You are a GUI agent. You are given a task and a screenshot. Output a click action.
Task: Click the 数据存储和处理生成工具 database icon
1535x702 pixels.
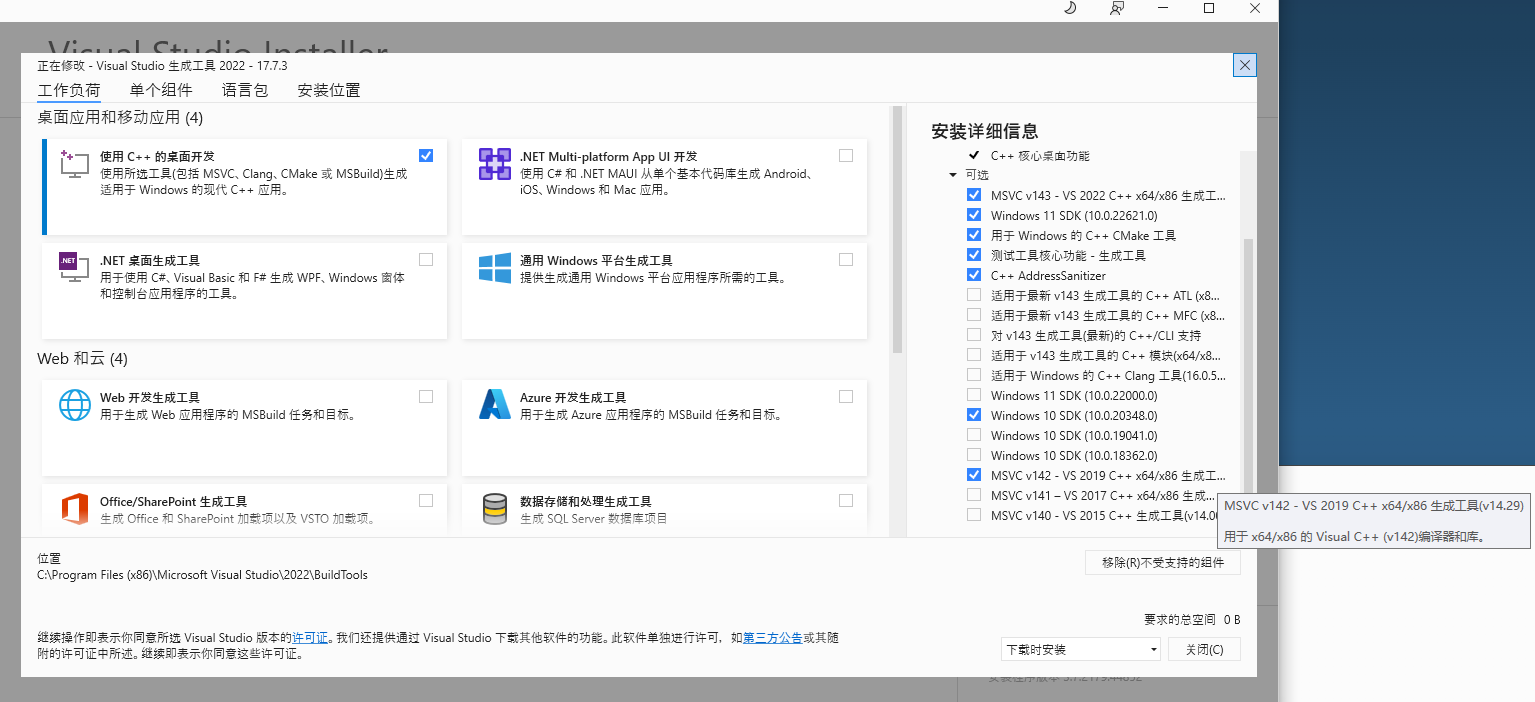[495, 509]
